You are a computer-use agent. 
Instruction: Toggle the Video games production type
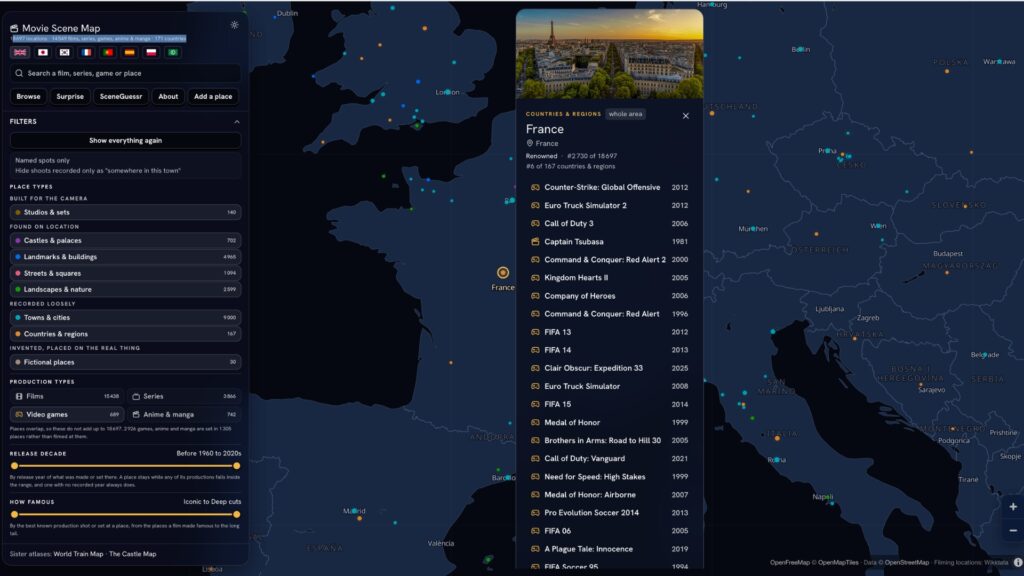[x=67, y=415]
